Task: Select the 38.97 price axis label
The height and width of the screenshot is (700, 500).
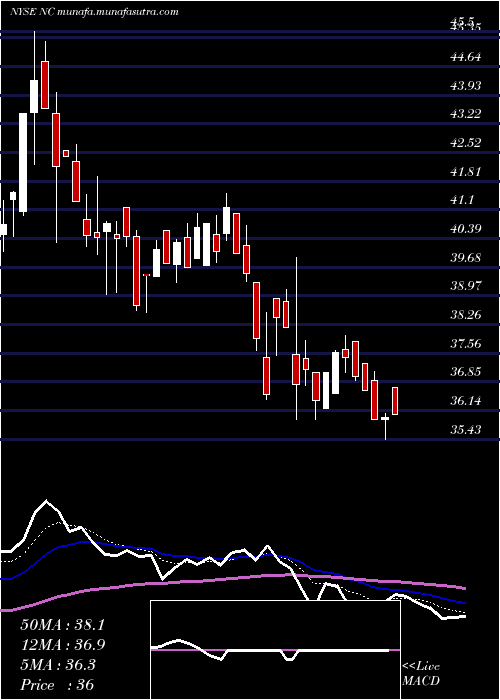Action: pyautogui.click(x=466, y=286)
